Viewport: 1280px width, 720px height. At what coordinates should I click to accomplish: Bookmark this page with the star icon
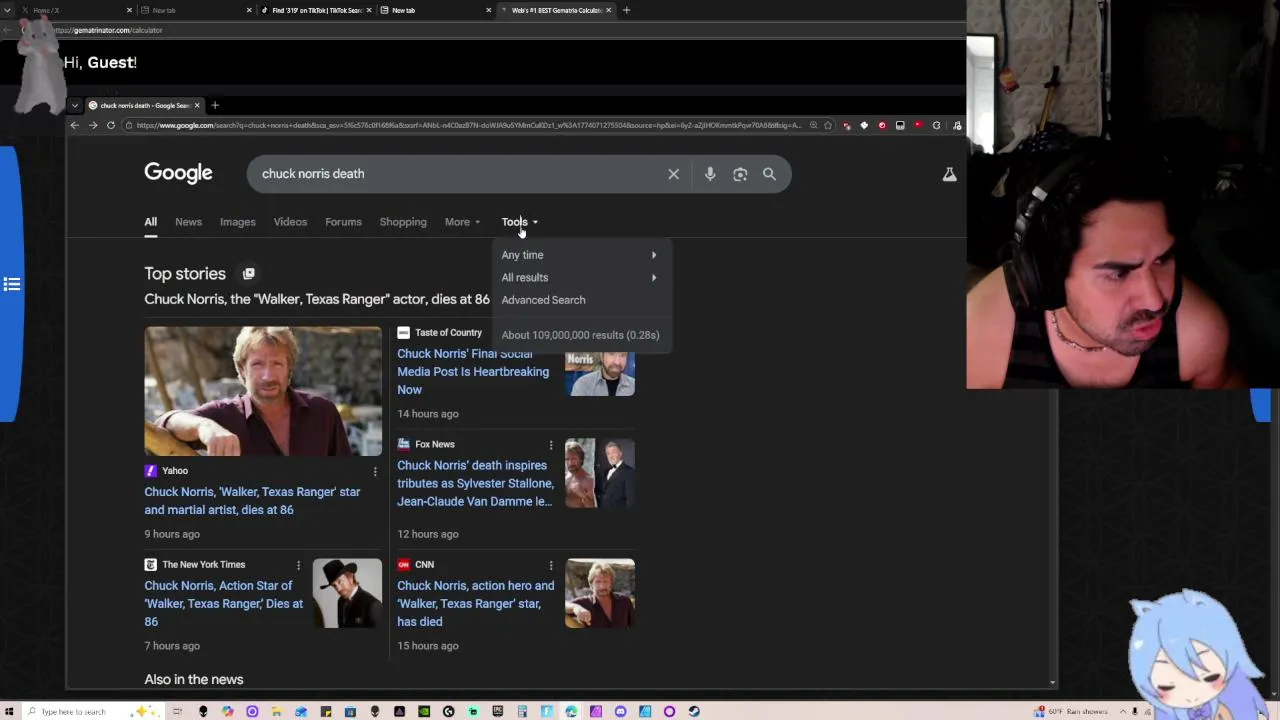828,125
